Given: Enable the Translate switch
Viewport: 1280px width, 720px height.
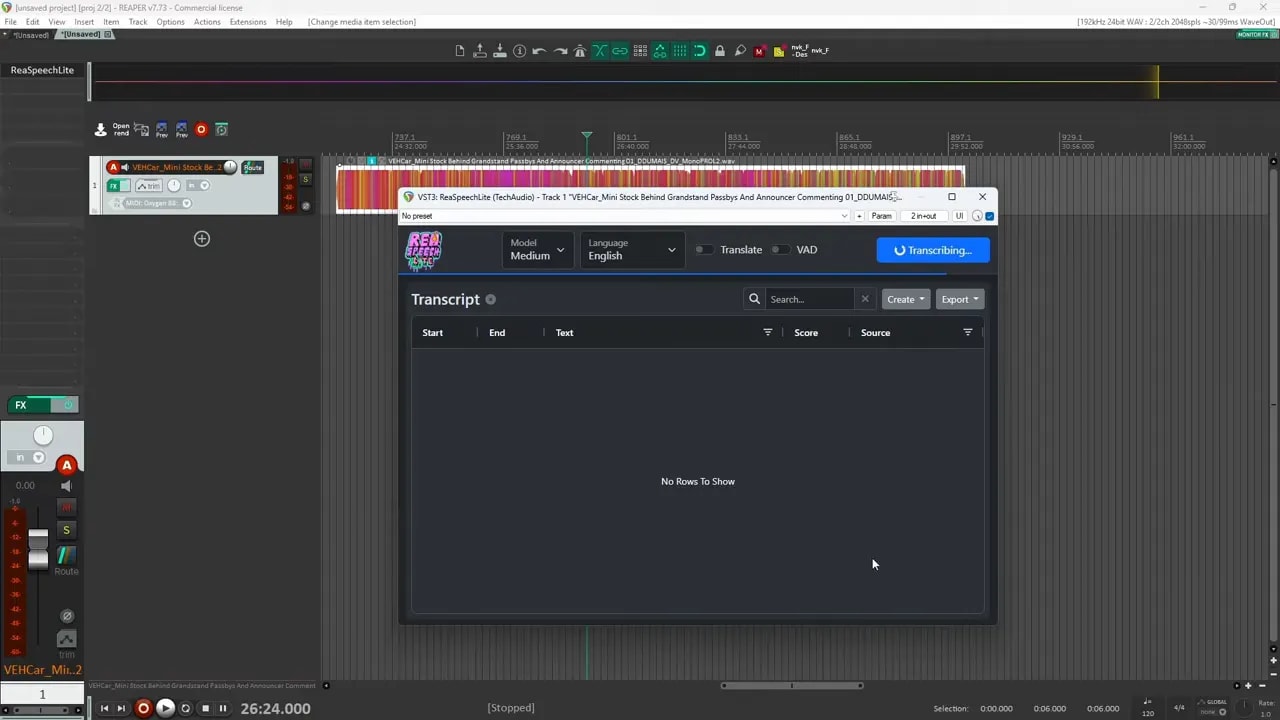Looking at the screenshot, I should [x=704, y=250].
